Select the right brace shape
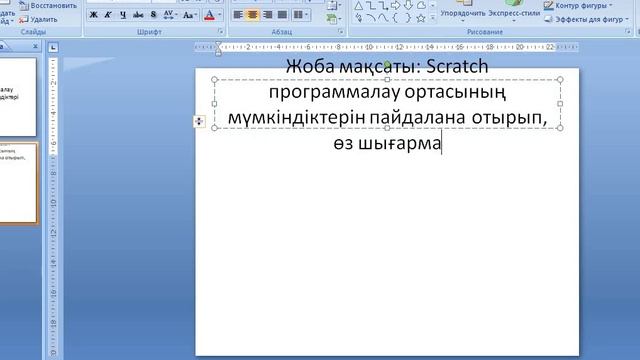Screen dimensions: 640x360 point(408,18)
